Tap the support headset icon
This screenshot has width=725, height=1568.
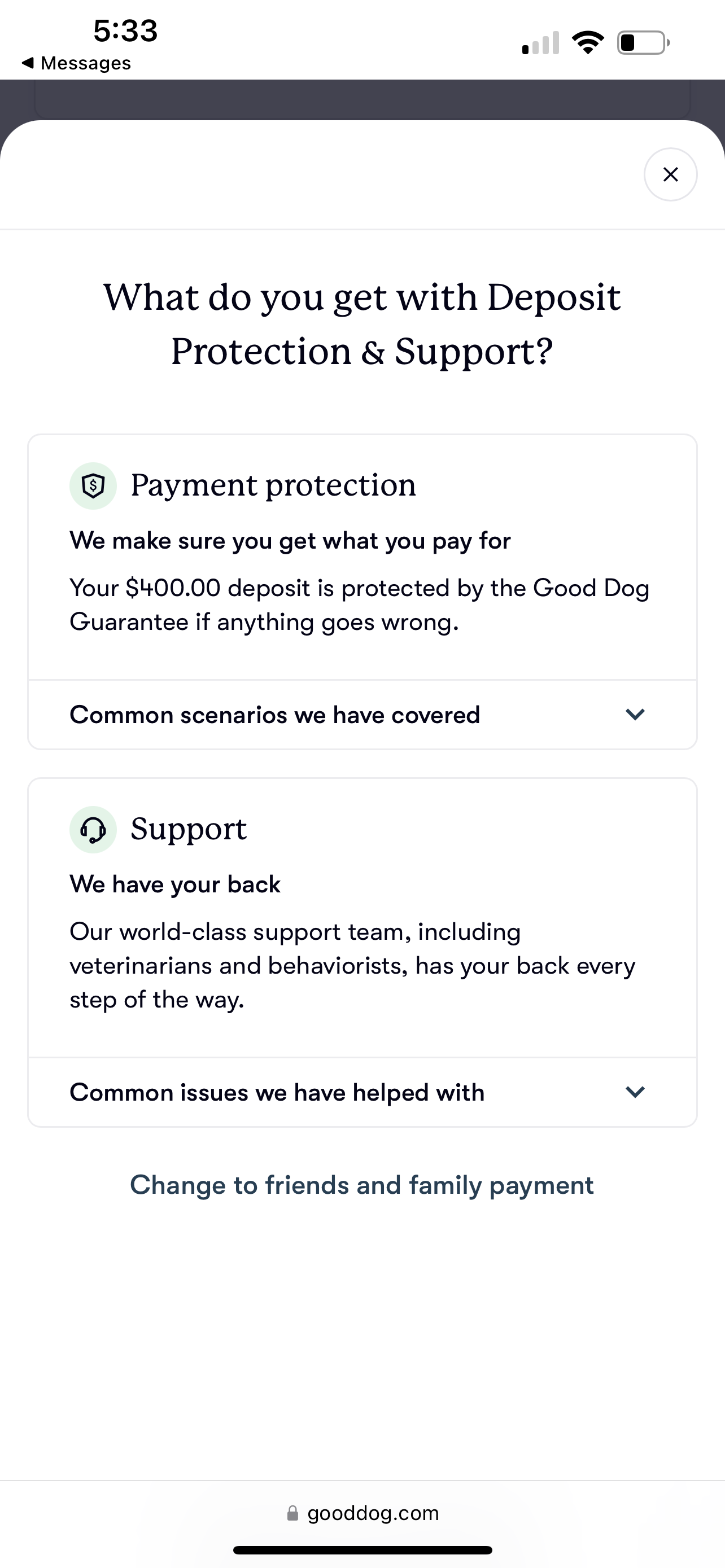[93, 830]
